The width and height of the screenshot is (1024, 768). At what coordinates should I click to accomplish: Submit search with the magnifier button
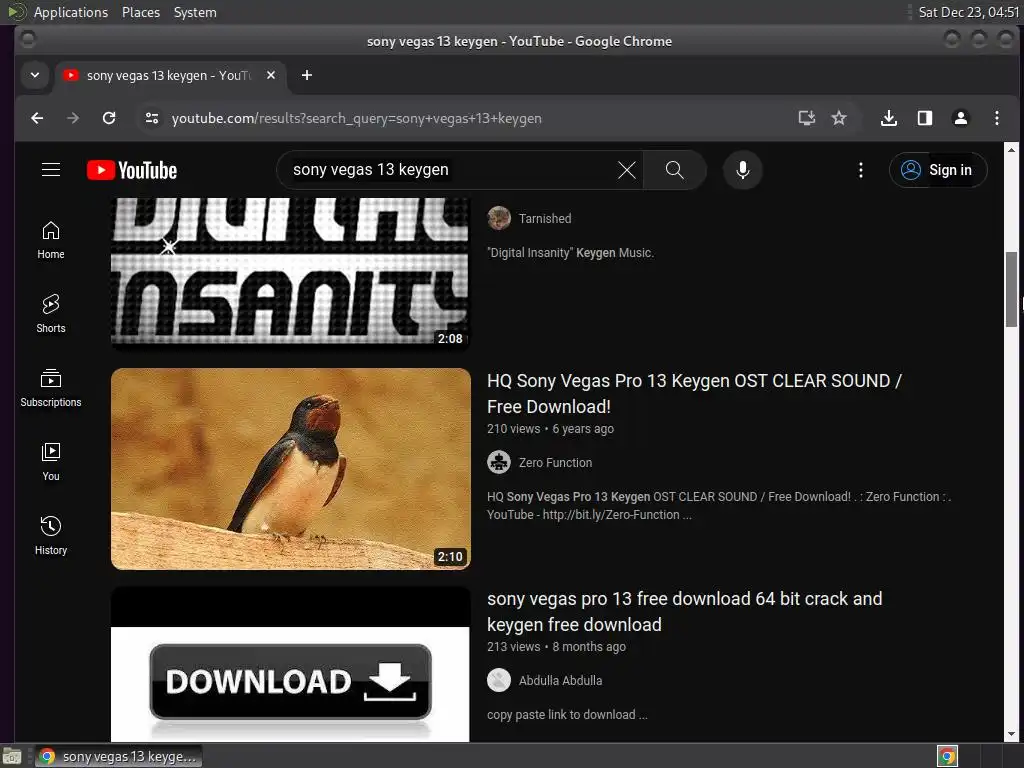click(x=675, y=170)
